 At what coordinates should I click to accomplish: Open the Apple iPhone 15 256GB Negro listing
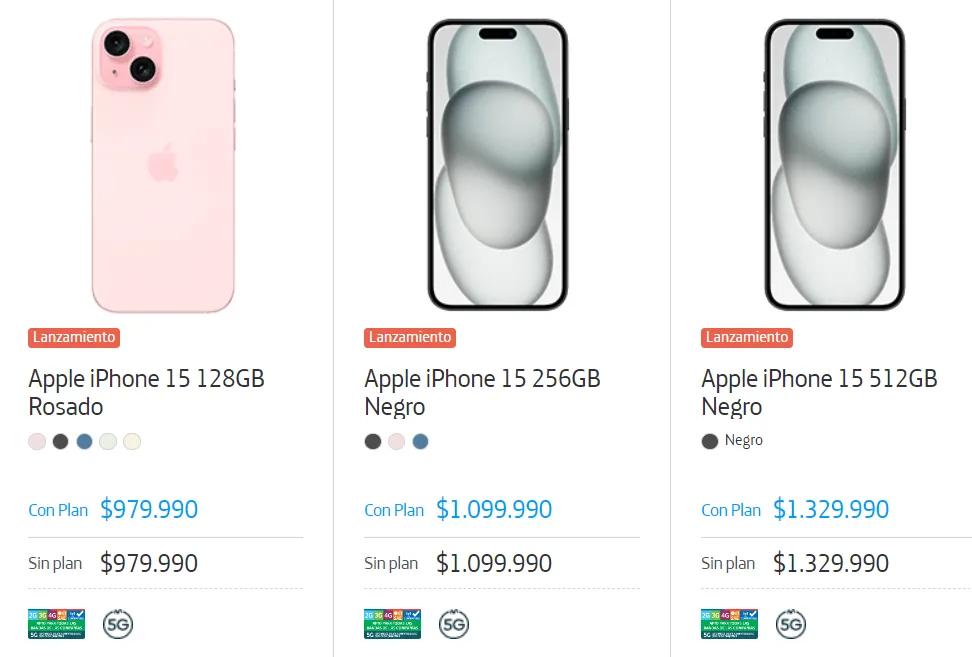pyautogui.click(x=481, y=392)
